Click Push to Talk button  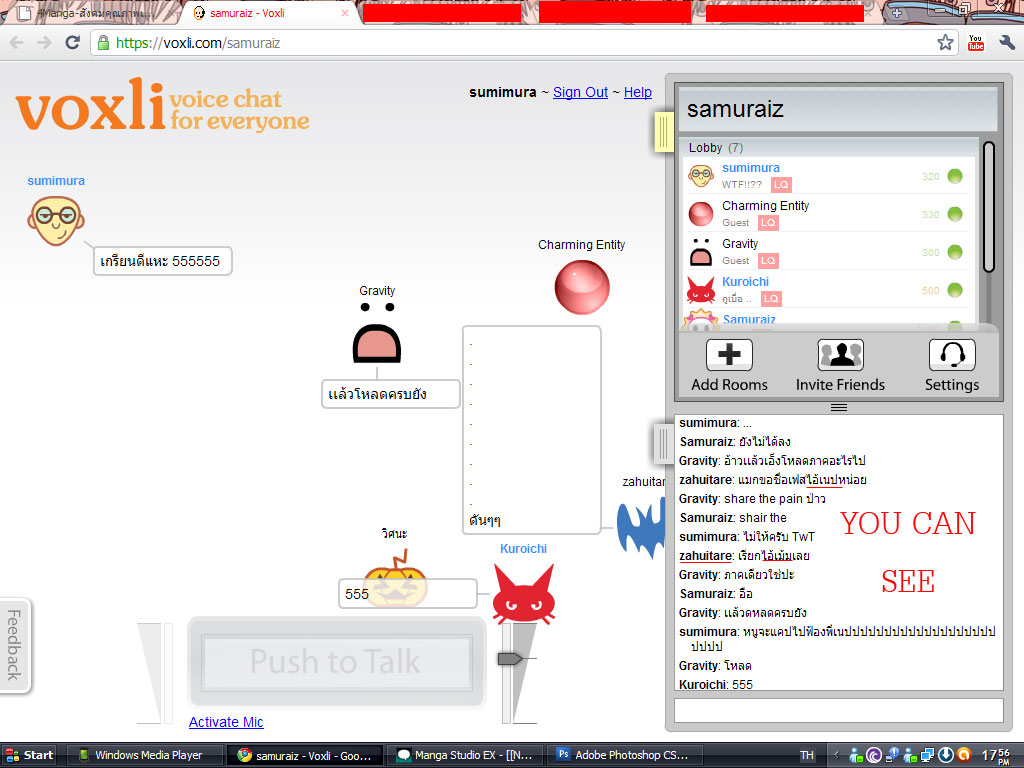click(336, 662)
